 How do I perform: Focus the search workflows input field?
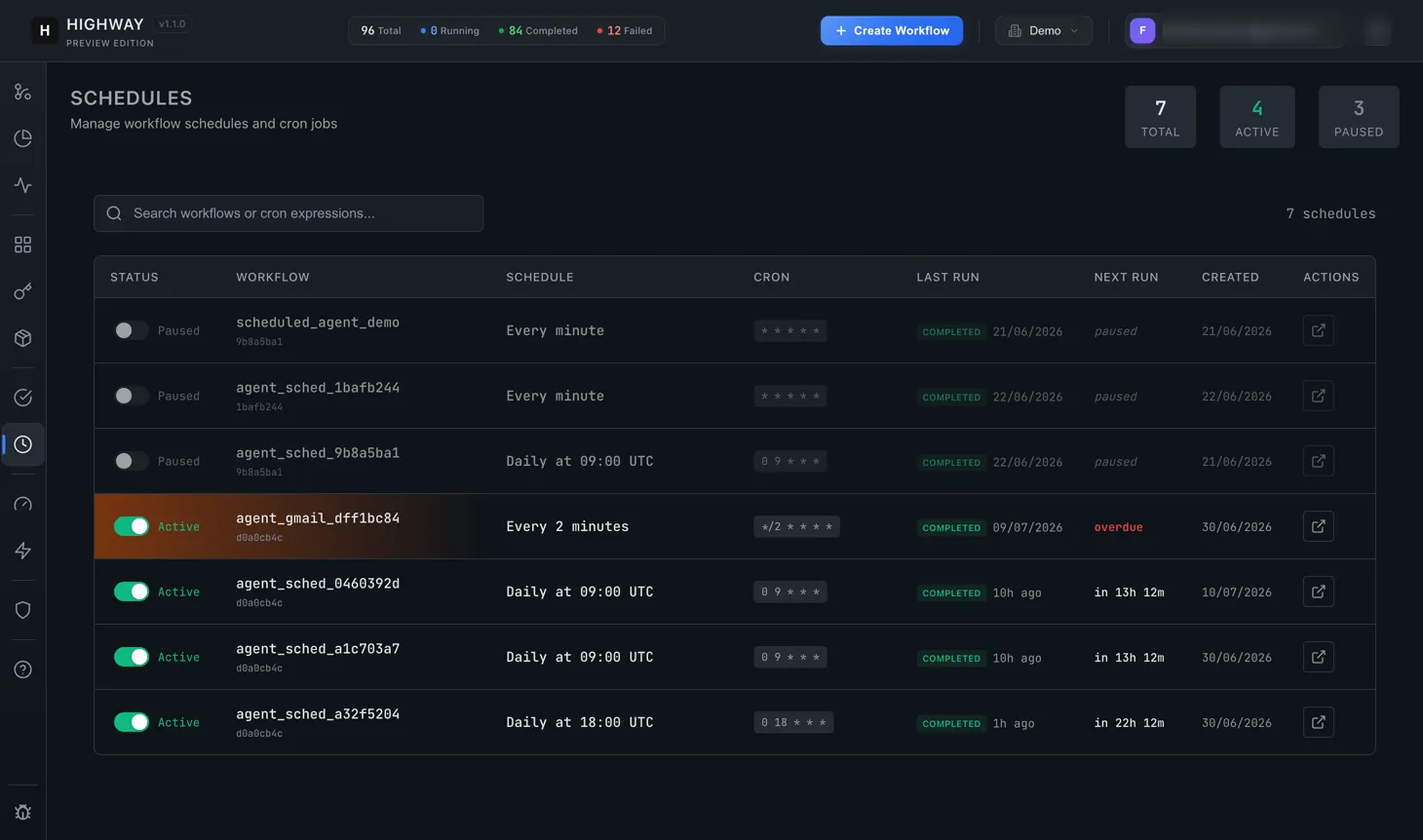(x=288, y=213)
